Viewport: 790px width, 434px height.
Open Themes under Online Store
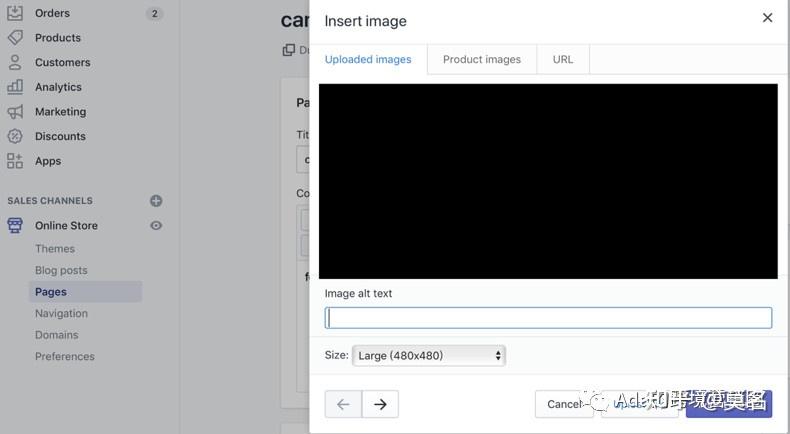pos(55,249)
